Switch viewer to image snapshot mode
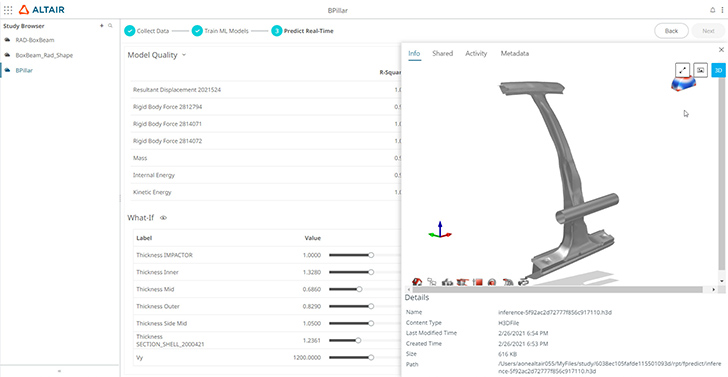 coord(701,70)
